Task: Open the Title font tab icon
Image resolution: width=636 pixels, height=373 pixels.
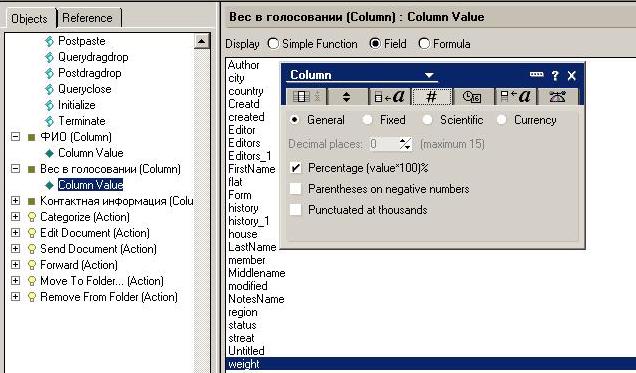Action: [x=516, y=97]
